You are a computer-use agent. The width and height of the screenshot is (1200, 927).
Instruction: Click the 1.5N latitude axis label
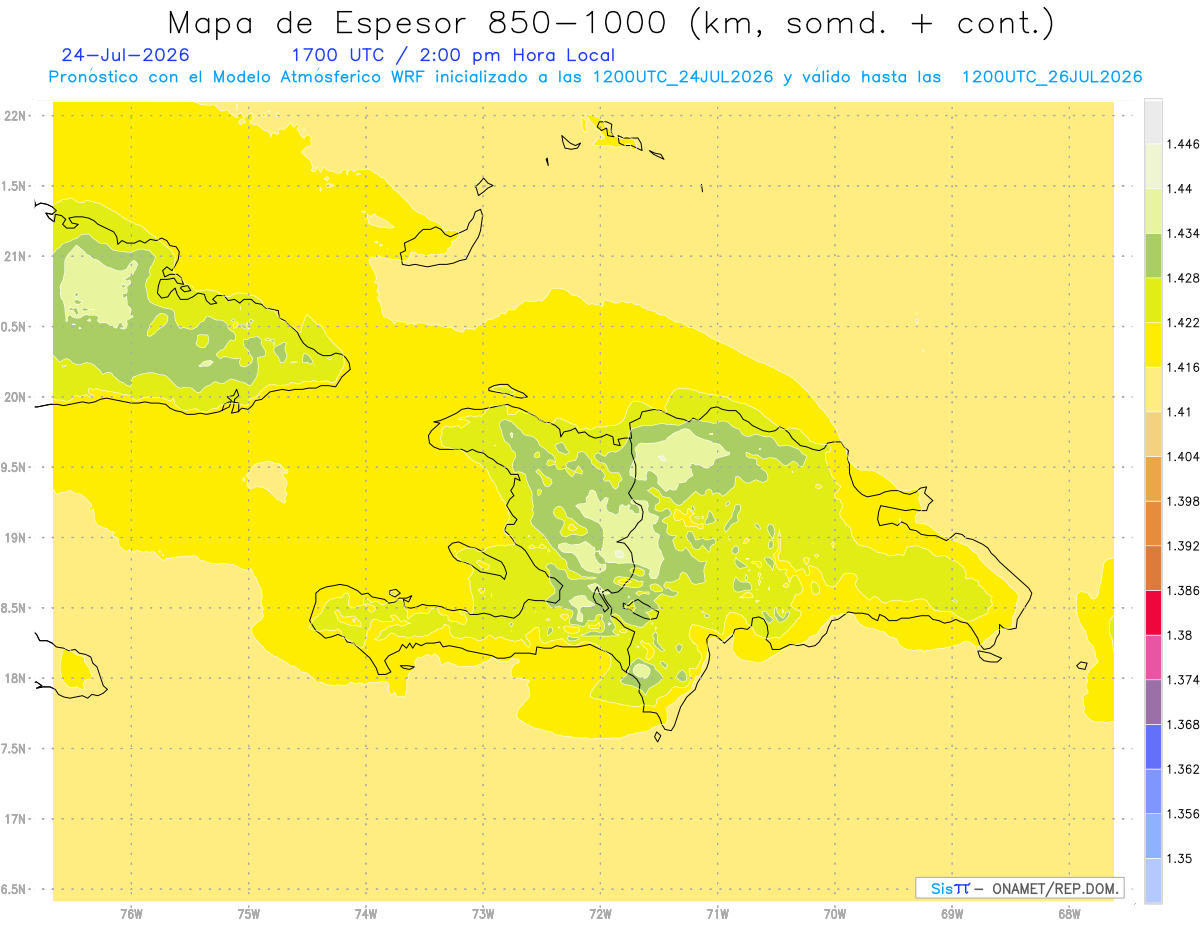15,186
